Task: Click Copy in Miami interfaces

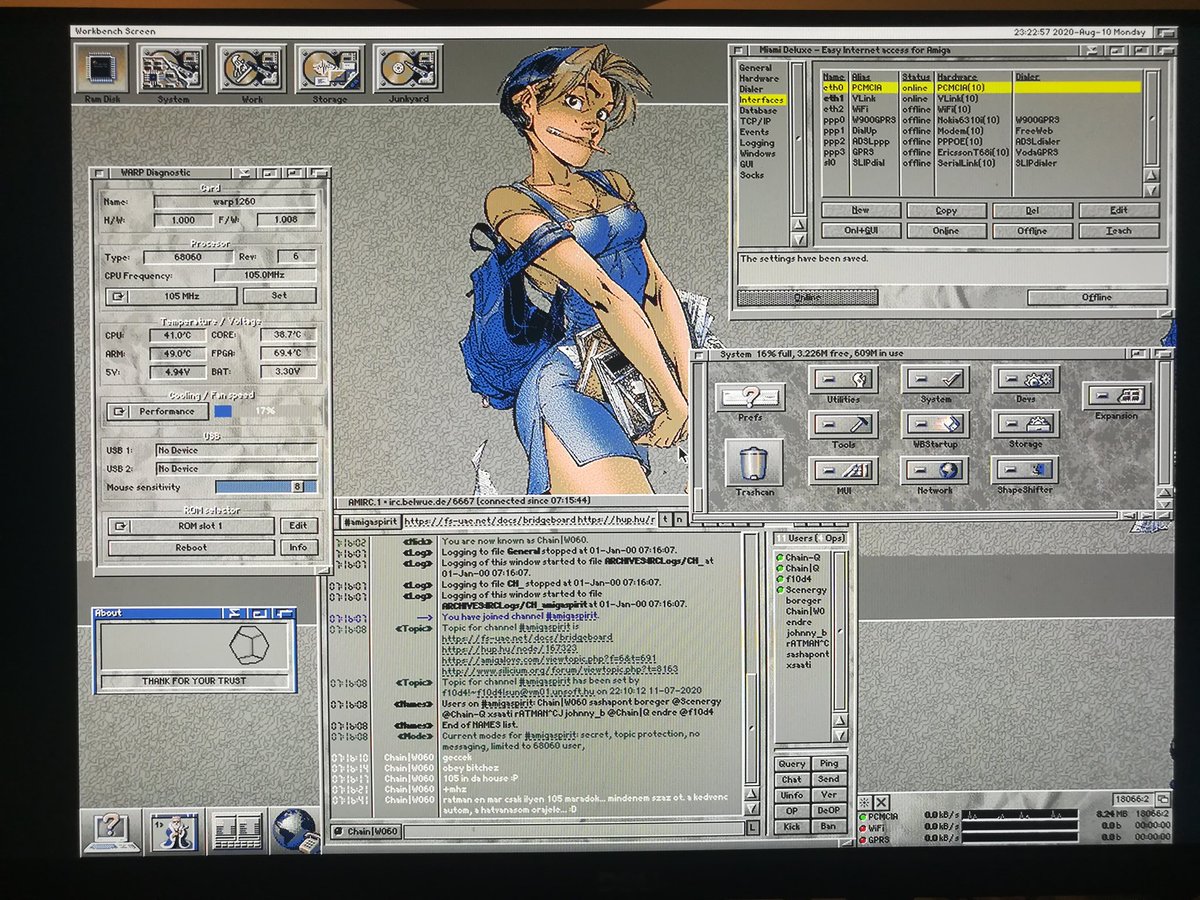Action: [x=946, y=211]
